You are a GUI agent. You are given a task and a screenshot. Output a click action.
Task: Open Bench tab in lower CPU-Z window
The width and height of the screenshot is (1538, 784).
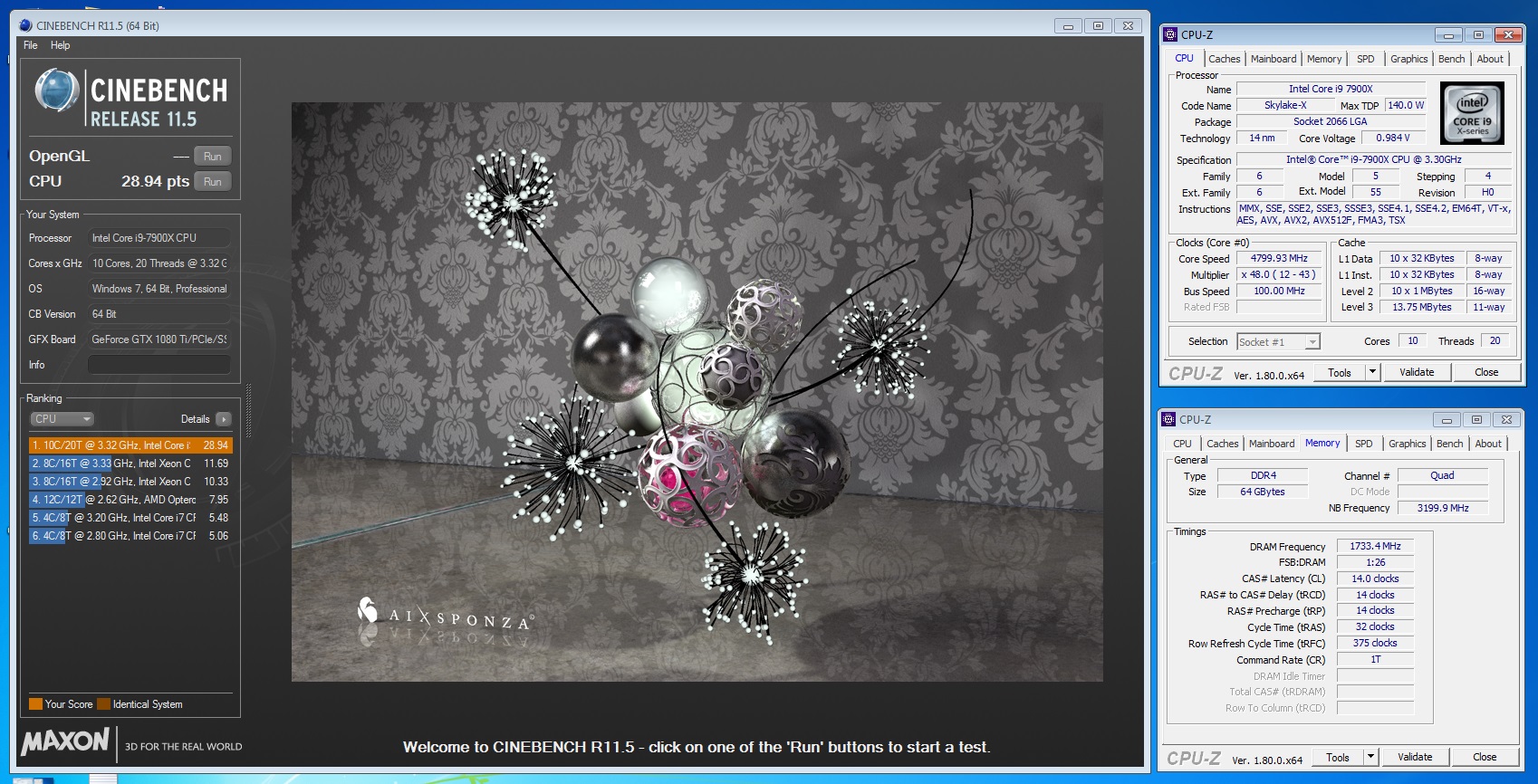tap(1450, 444)
